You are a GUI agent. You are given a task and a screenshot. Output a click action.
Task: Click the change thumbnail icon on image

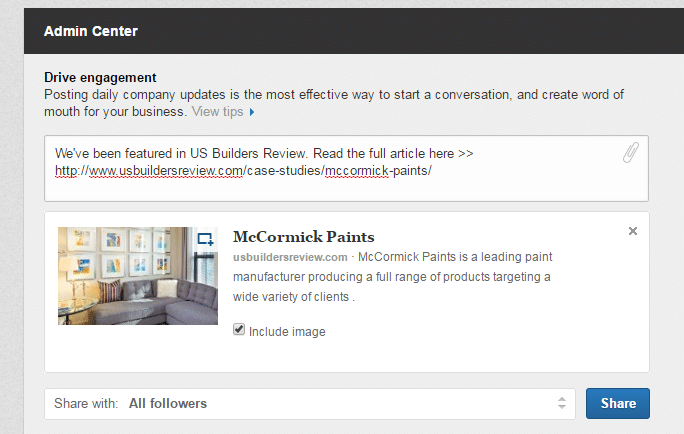click(205, 239)
